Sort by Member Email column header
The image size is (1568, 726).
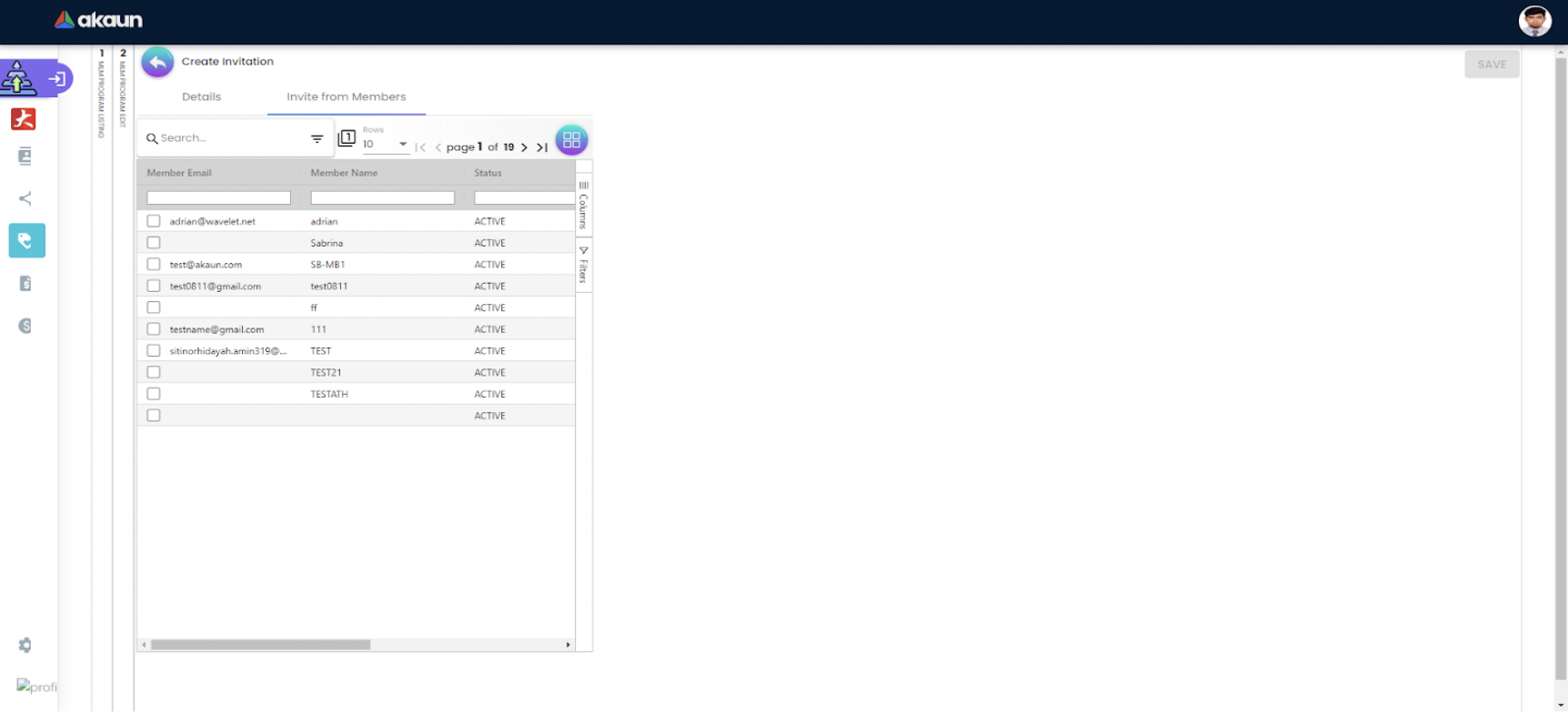click(179, 173)
